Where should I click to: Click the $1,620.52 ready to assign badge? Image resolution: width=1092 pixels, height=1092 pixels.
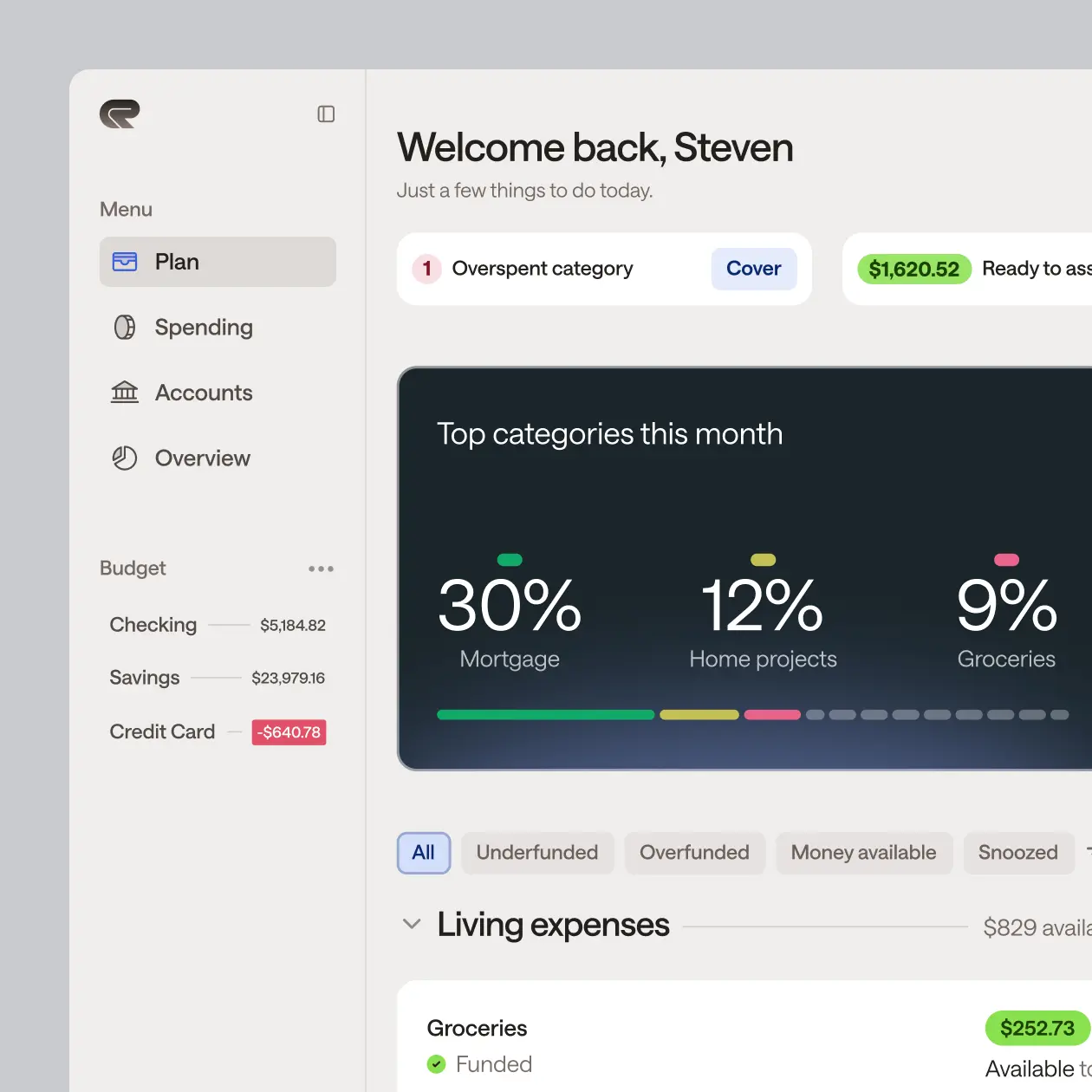pyautogui.click(x=913, y=269)
